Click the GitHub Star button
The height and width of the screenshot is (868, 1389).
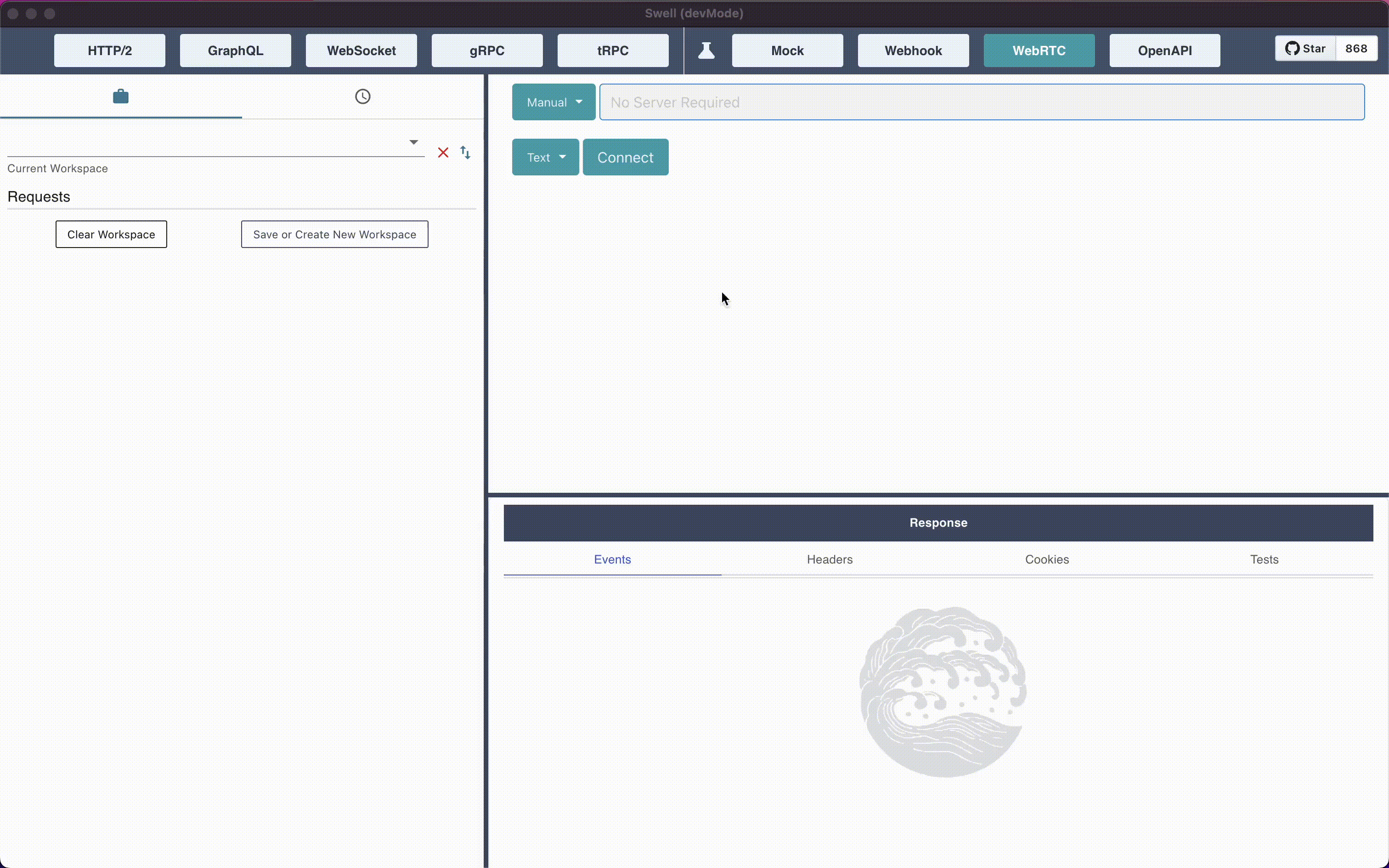click(1305, 49)
